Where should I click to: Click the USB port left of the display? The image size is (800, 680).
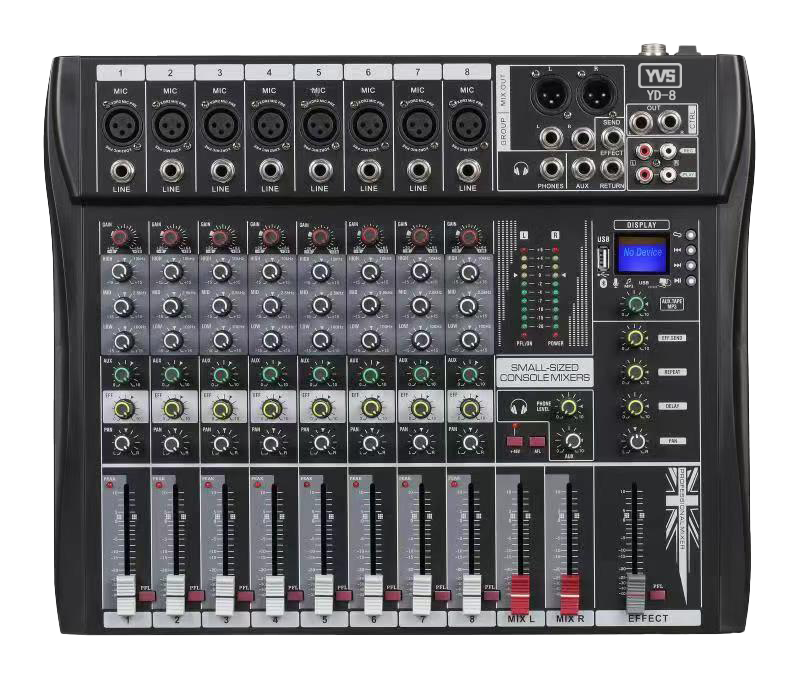tap(602, 262)
